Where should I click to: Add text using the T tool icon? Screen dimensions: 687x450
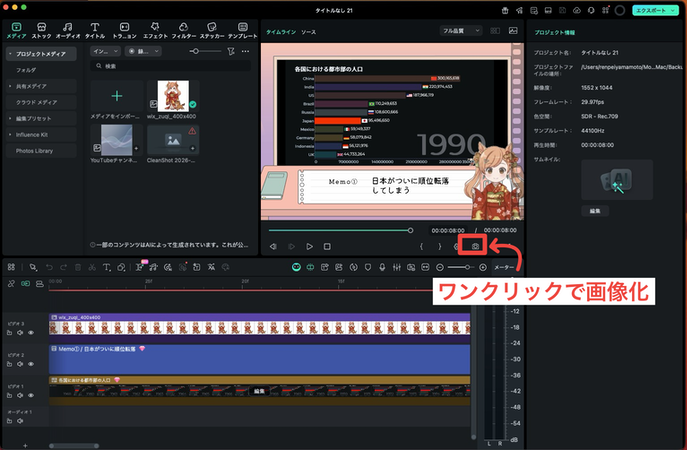pyautogui.click(x=106, y=267)
